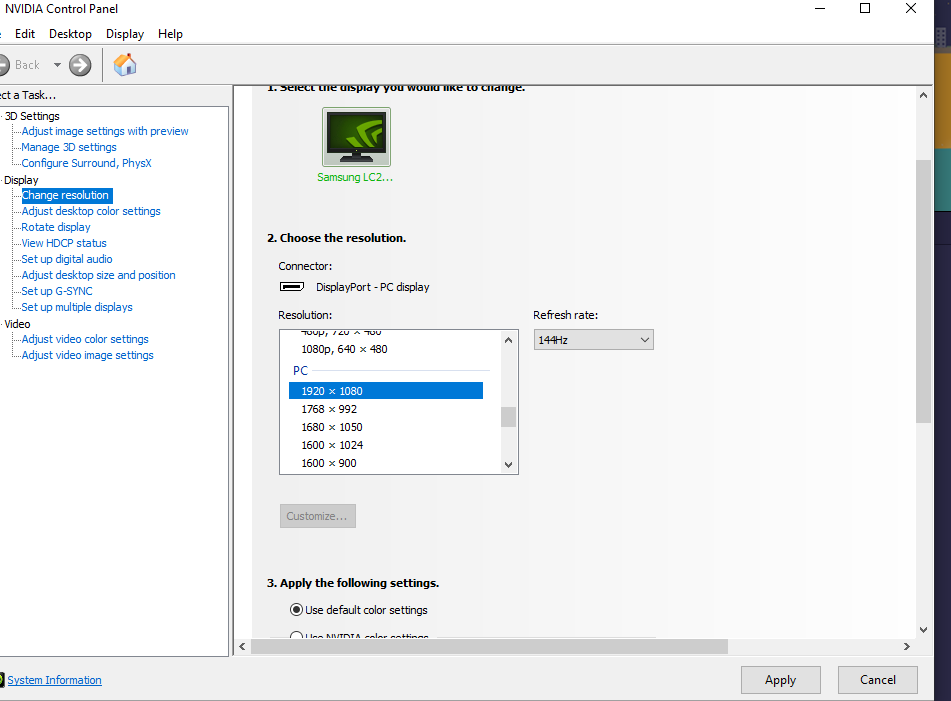Click resolution list scroll down arrow
The height and width of the screenshot is (701, 951).
pyautogui.click(x=508, y=465)
